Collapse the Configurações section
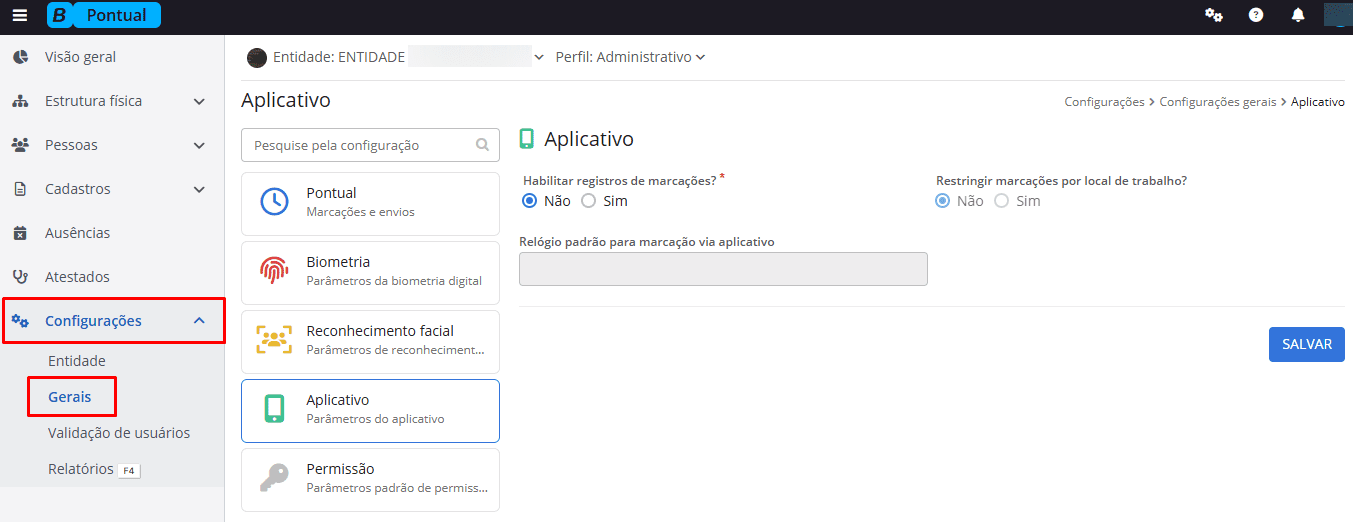 (198, 321)
